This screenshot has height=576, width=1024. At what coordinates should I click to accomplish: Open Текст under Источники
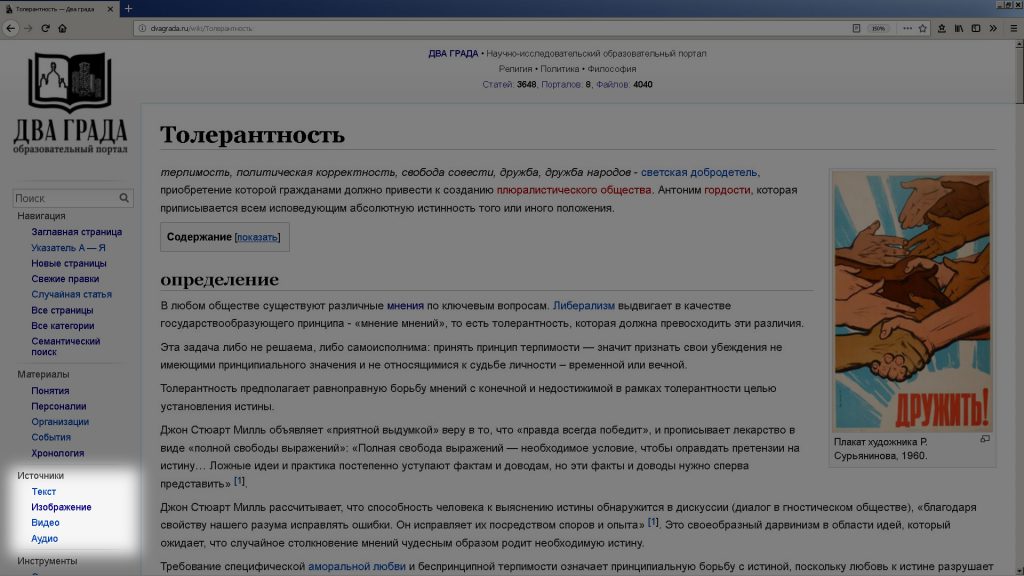pos(44,492)
